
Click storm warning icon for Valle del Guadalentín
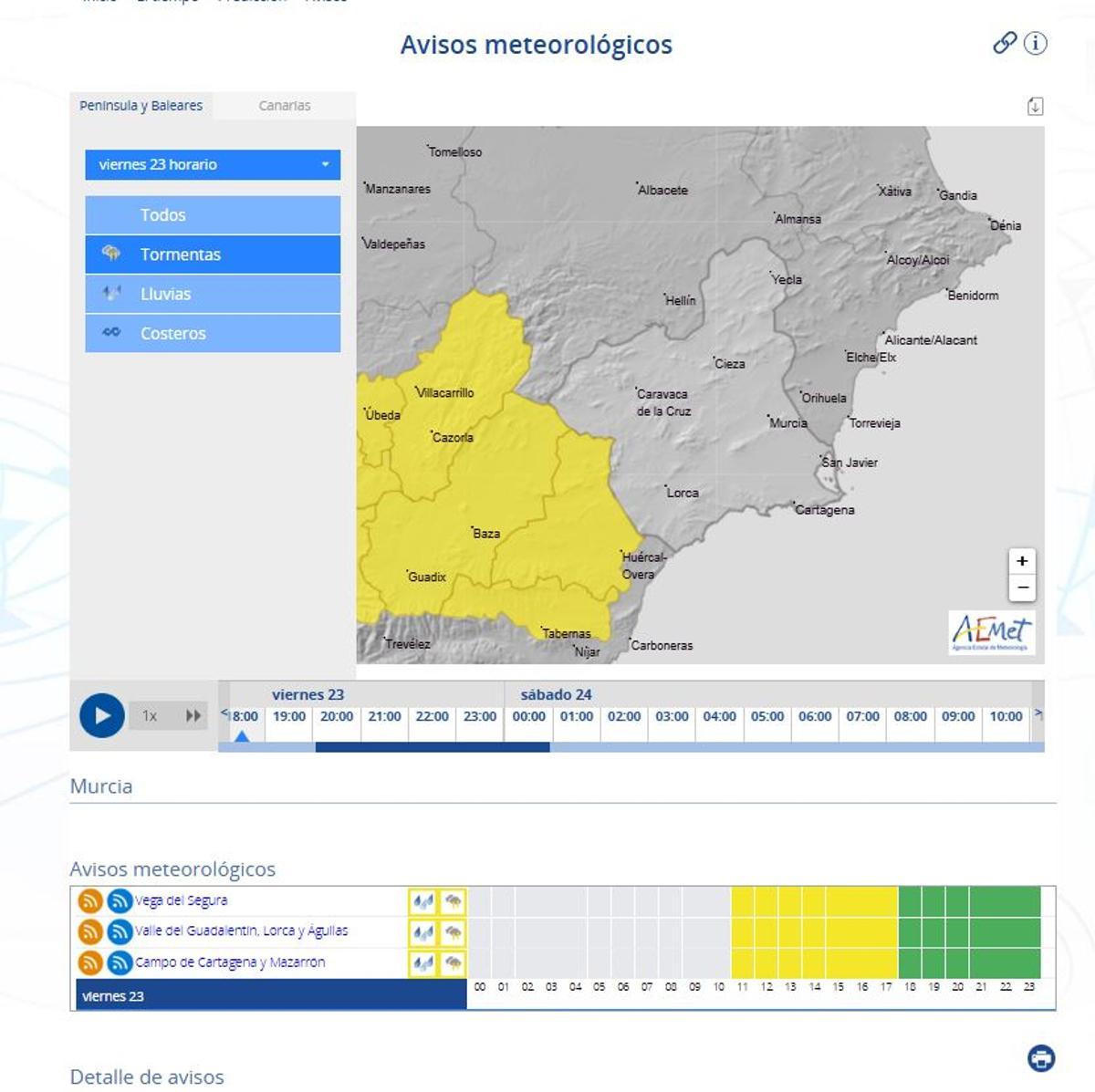453,932
